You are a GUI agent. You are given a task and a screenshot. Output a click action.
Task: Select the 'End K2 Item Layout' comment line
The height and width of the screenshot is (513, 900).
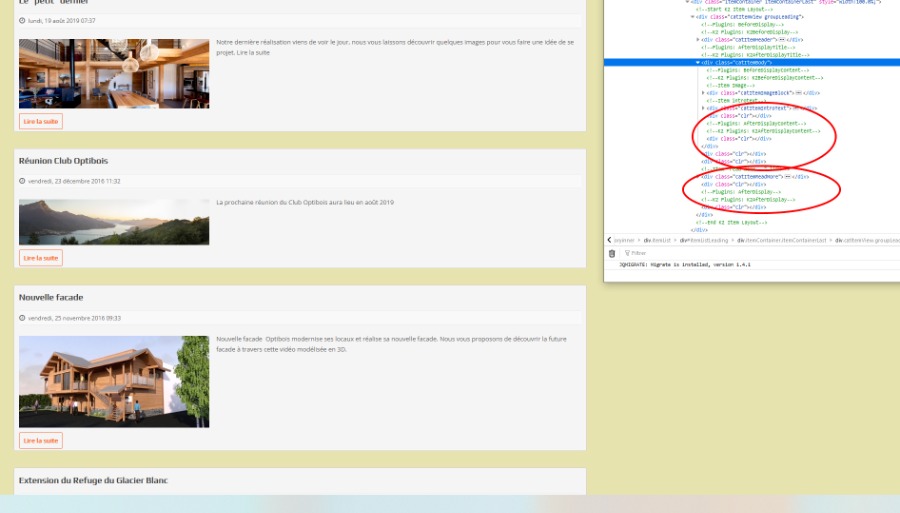(x=731, y=222)
